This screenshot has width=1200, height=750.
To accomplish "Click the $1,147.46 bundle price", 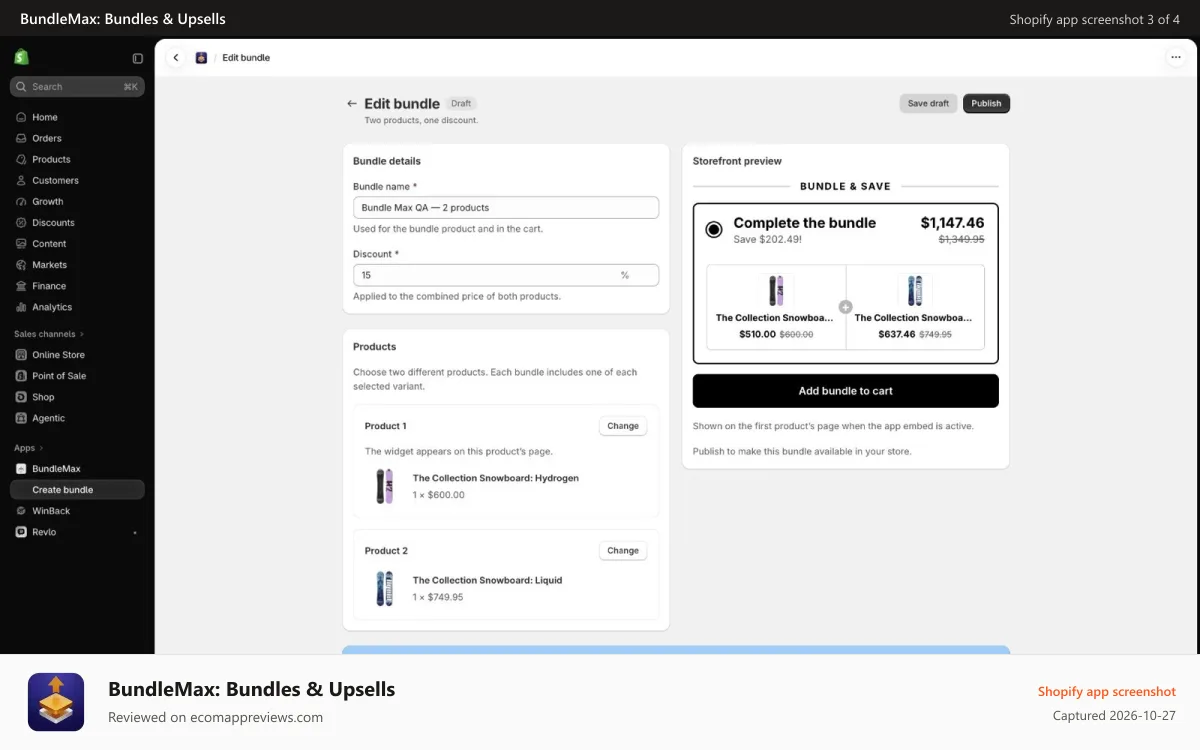I will coord(952,223).
